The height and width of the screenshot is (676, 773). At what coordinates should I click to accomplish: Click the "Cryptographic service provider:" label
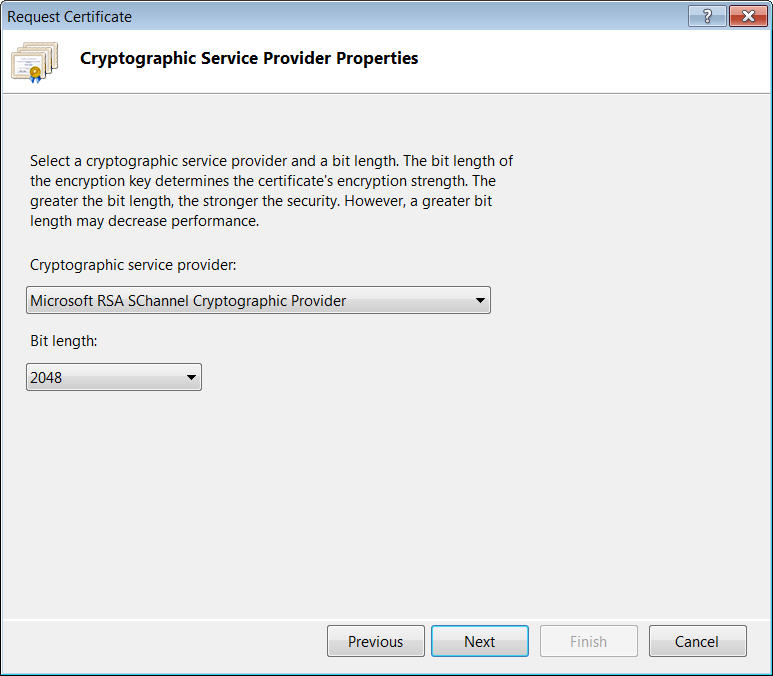click(x=132, y=265)
